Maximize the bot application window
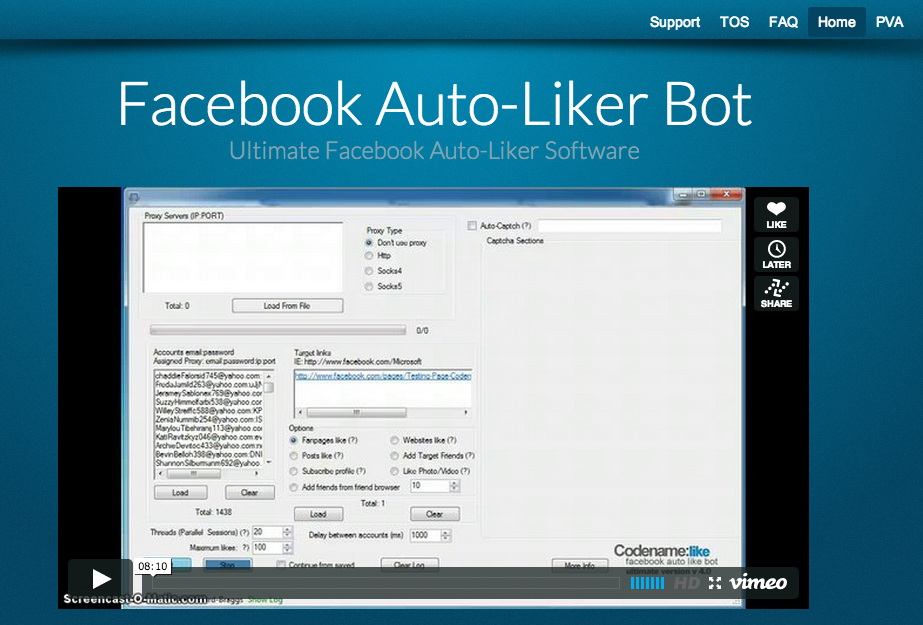Screen dimensions: 923x625 tap(701, 194)
